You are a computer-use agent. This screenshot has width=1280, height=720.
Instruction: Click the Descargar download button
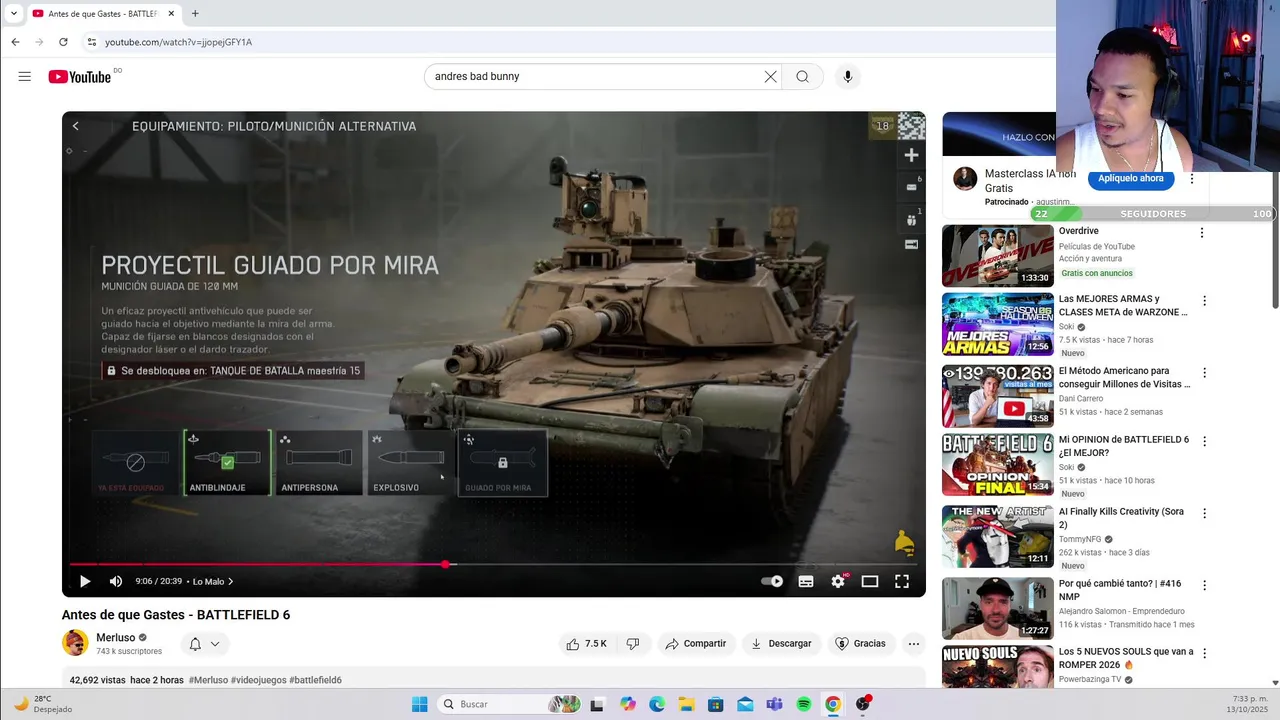[x=781, y=644]
